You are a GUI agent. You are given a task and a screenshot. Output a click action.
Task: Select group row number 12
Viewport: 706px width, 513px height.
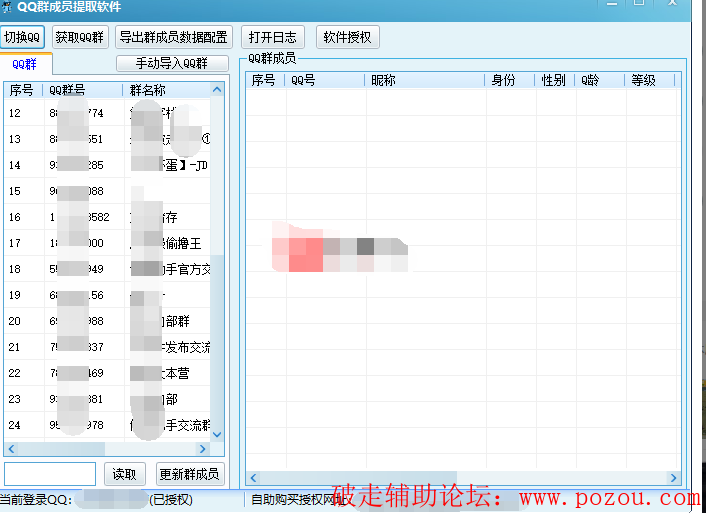[108, 113]
